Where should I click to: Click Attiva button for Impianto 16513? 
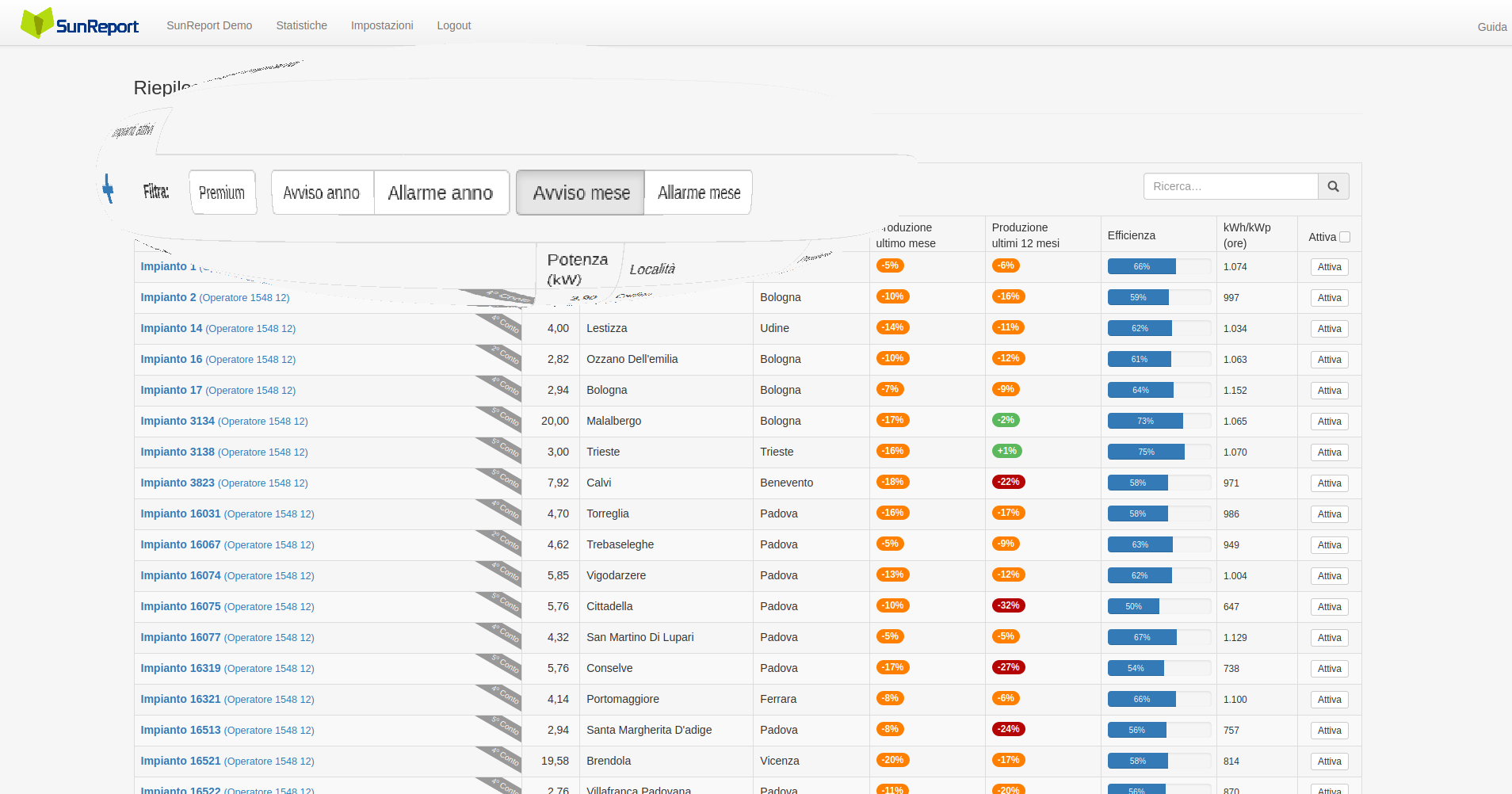pos(1329,731)
